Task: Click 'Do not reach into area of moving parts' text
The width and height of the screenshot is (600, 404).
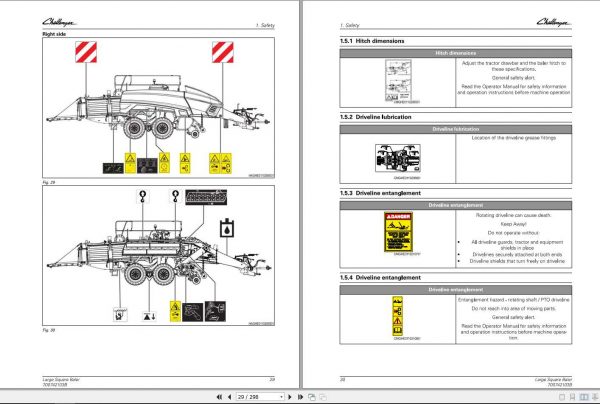Action: [513, 308]
